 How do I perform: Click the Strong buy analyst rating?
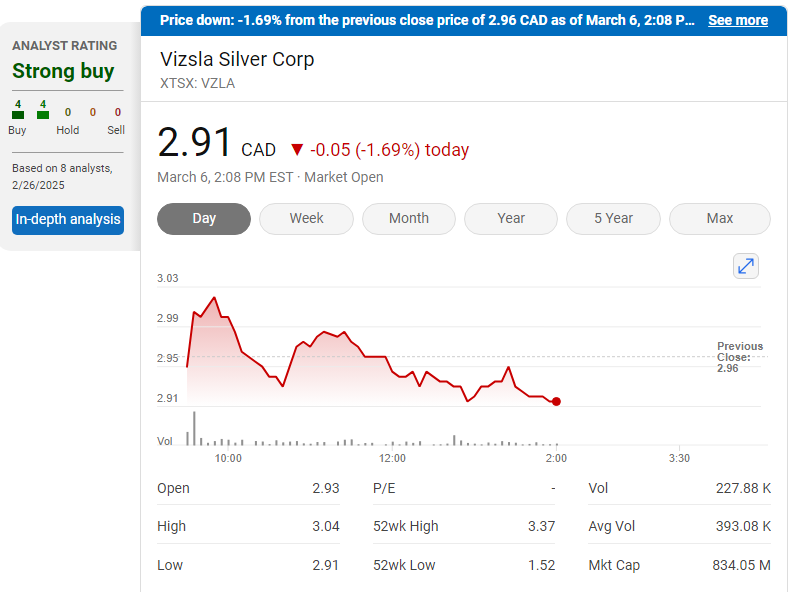pos(63,72)
